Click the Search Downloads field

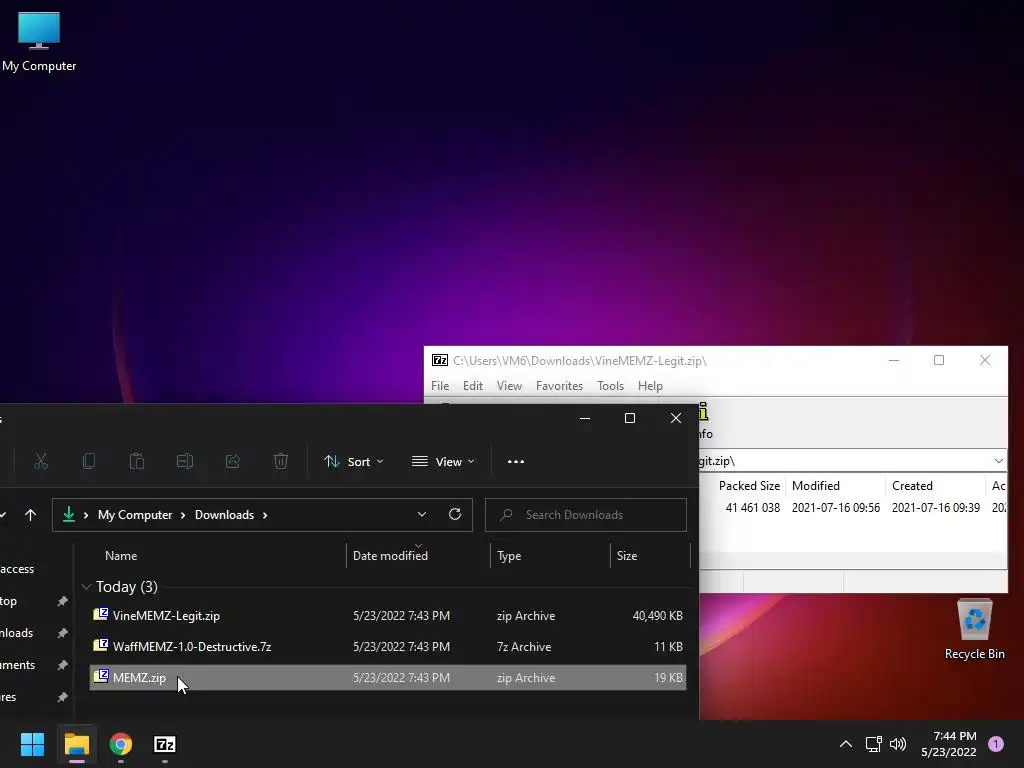586,515
